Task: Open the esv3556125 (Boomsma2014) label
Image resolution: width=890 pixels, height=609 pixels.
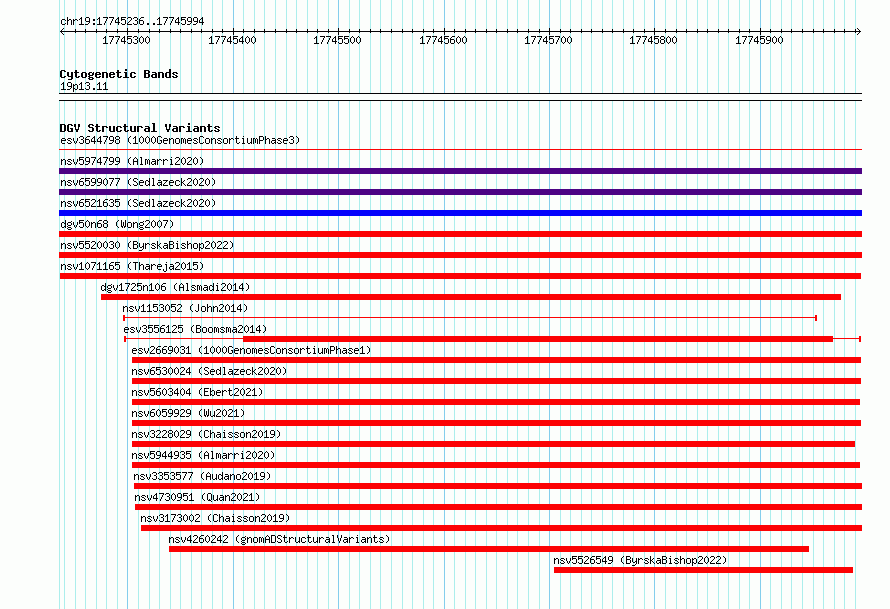Action: 195,329
